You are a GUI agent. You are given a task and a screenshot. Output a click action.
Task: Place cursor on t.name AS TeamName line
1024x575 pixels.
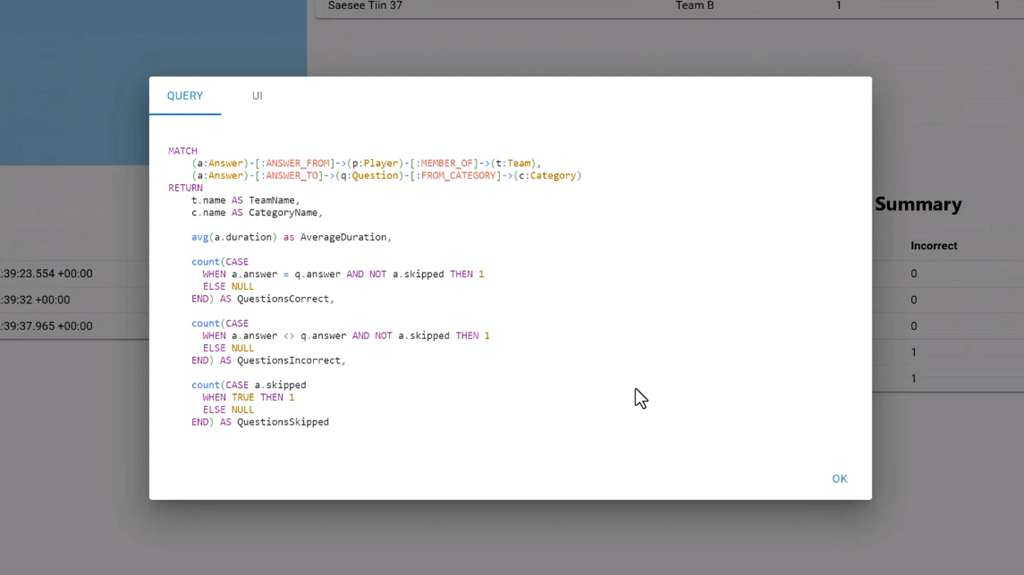tap(245, 200)
